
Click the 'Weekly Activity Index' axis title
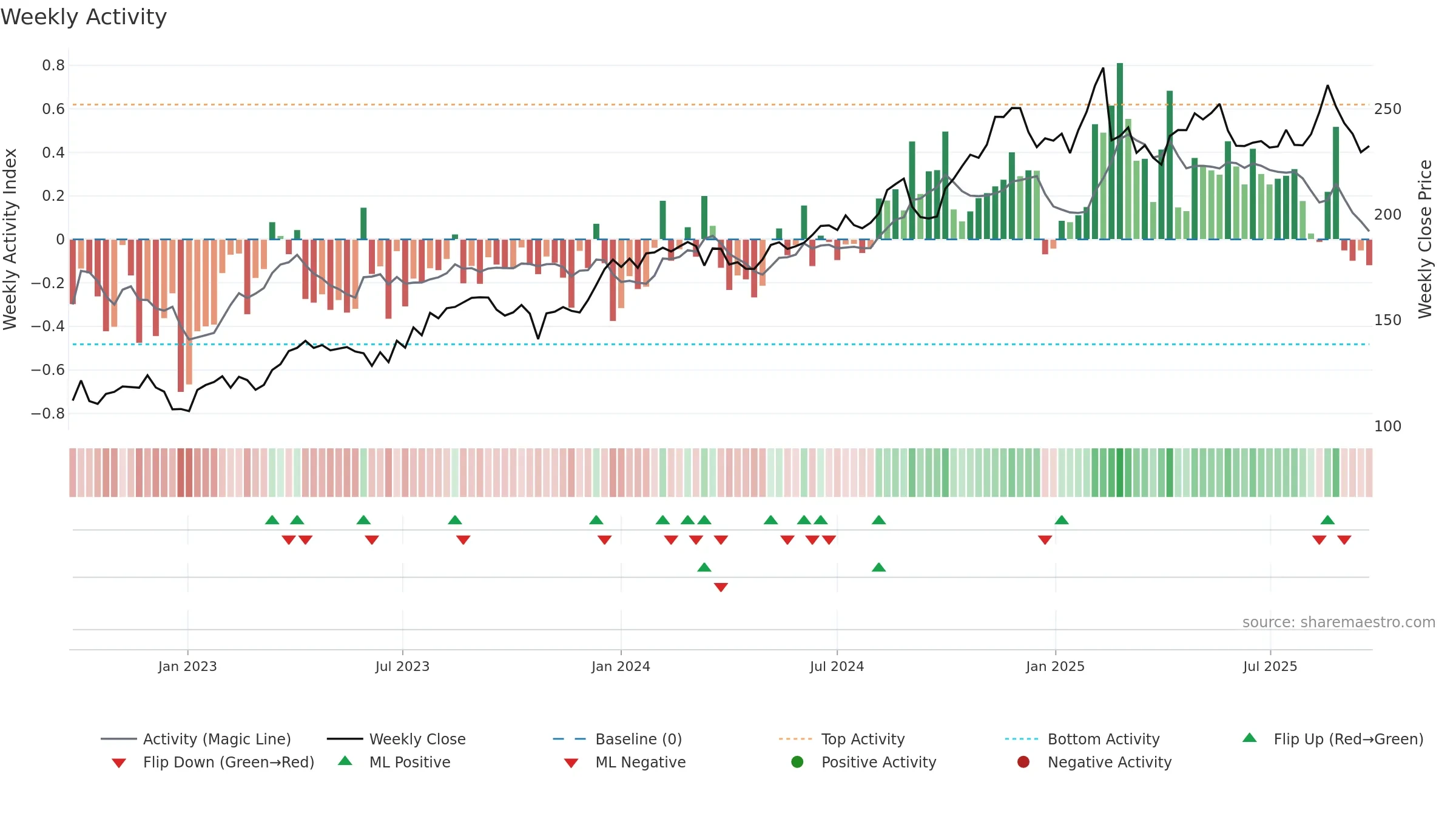click(10, 239)
